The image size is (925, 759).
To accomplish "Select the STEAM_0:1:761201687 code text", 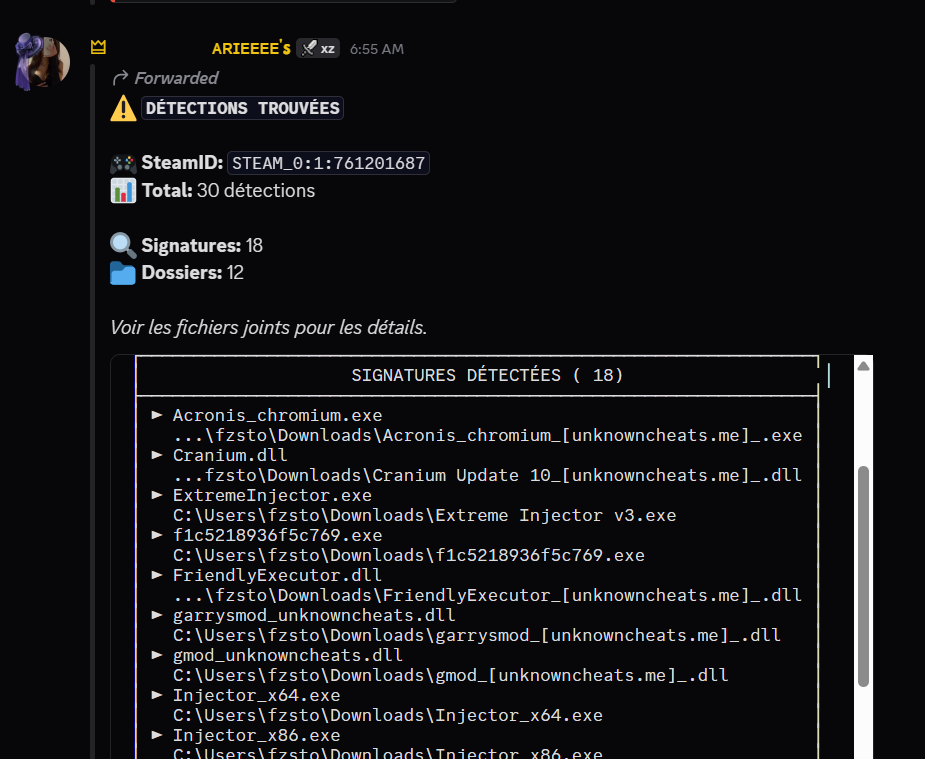I will [328, 163].
